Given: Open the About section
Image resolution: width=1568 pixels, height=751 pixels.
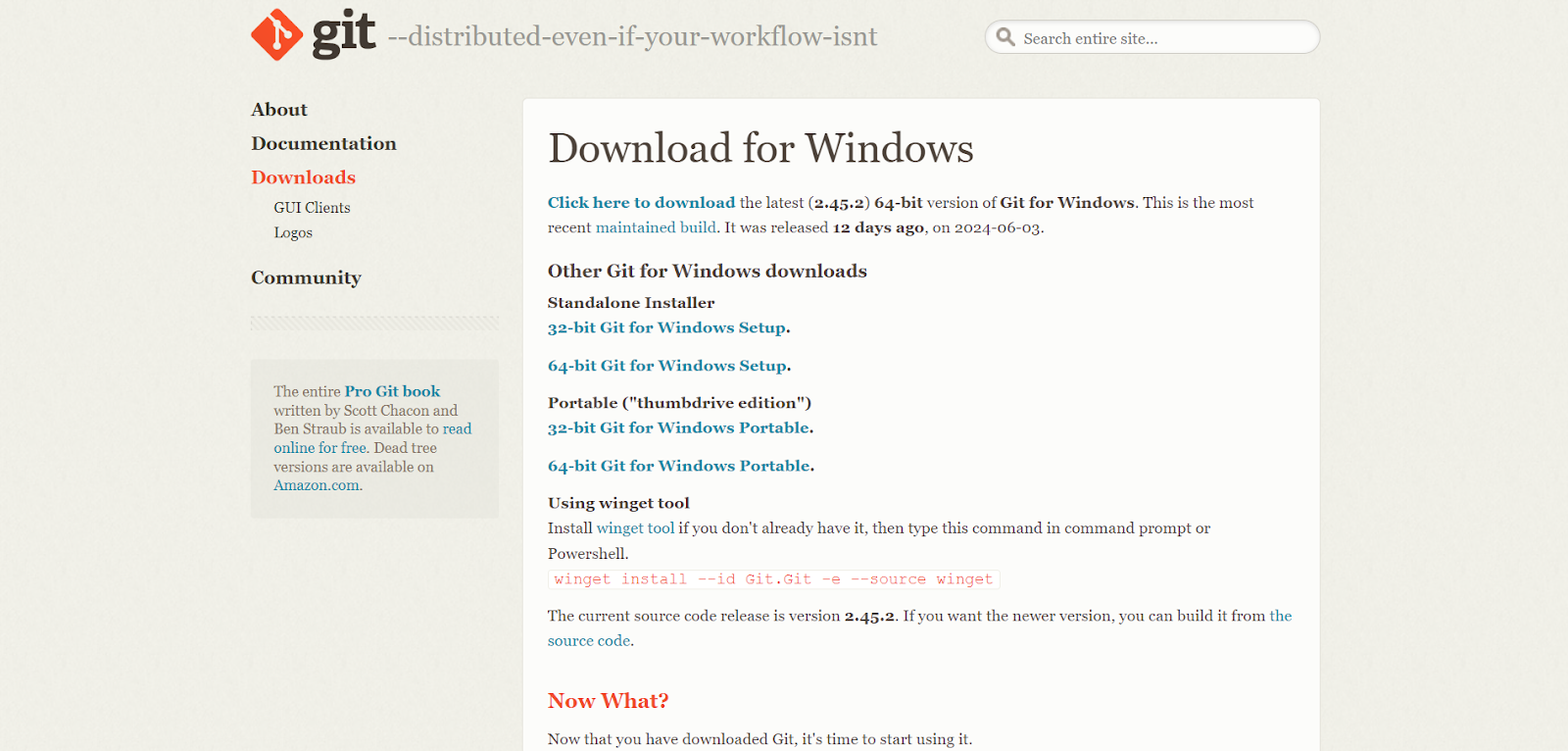Looking at the screenshot, I should coord(279,110).
